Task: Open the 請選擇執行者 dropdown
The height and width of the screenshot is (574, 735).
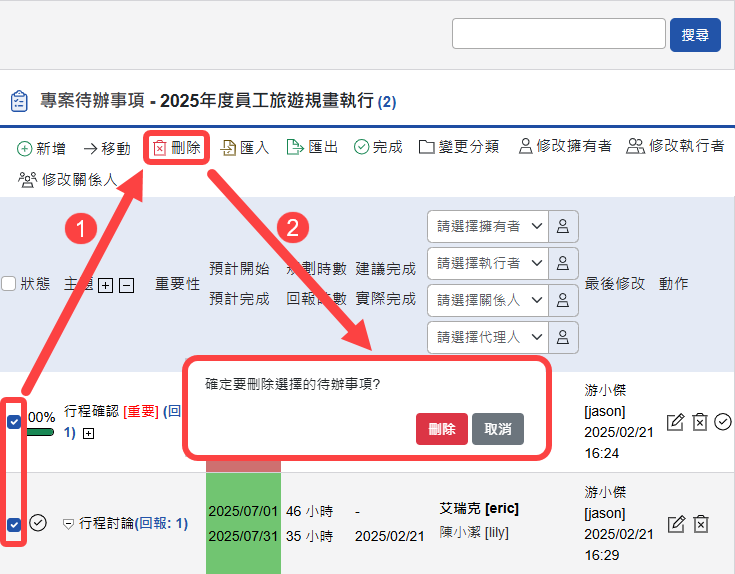Action: 487,263
